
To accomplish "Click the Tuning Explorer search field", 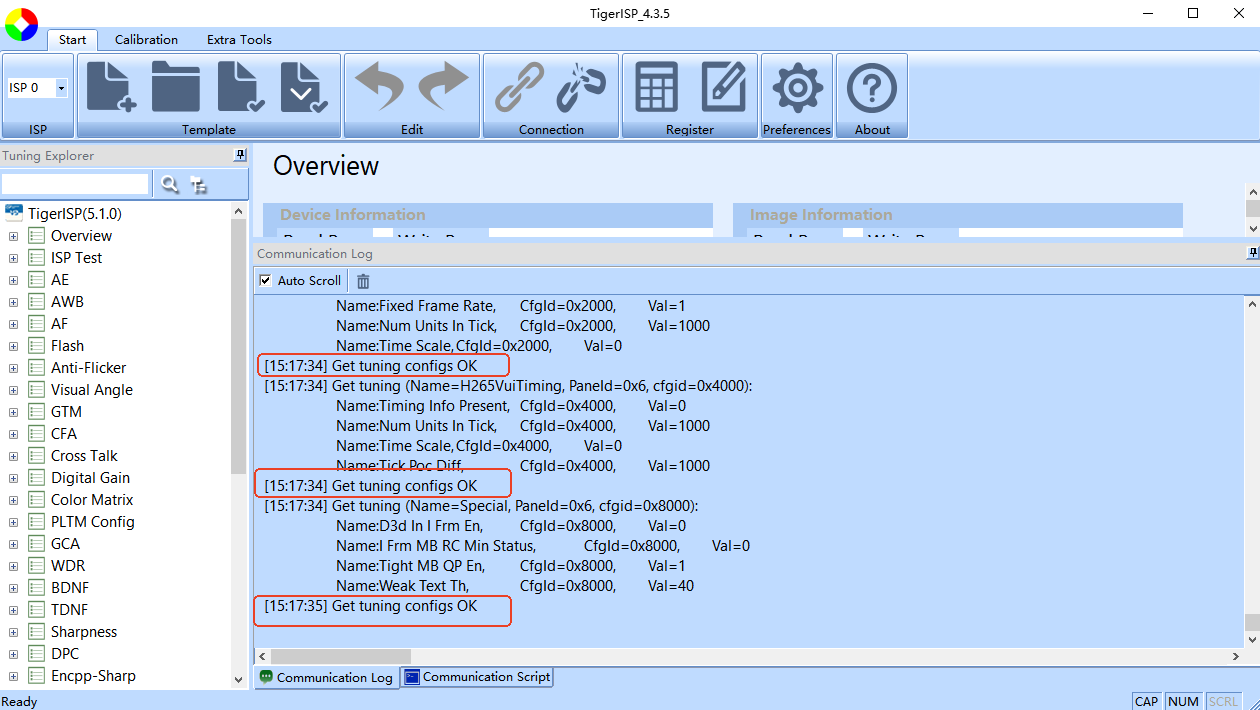I will [75, 184].
